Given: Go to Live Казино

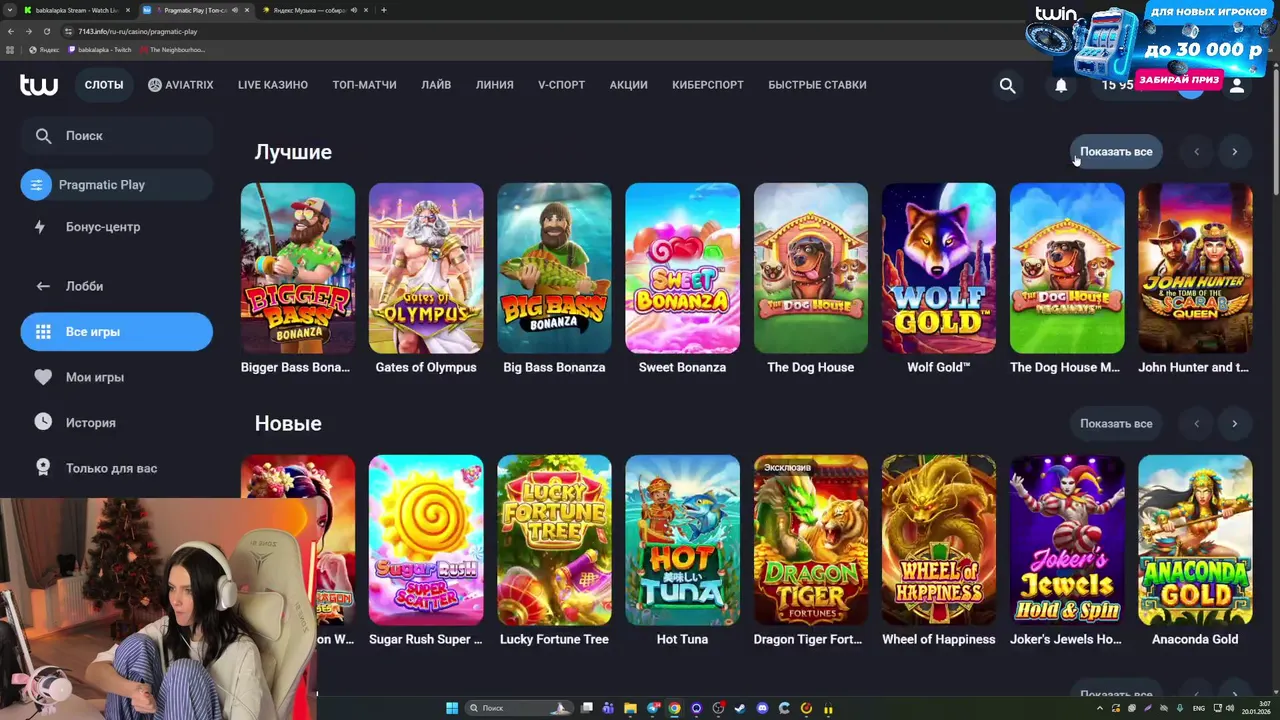Looking at the screenshot, I should click(273, 85).
